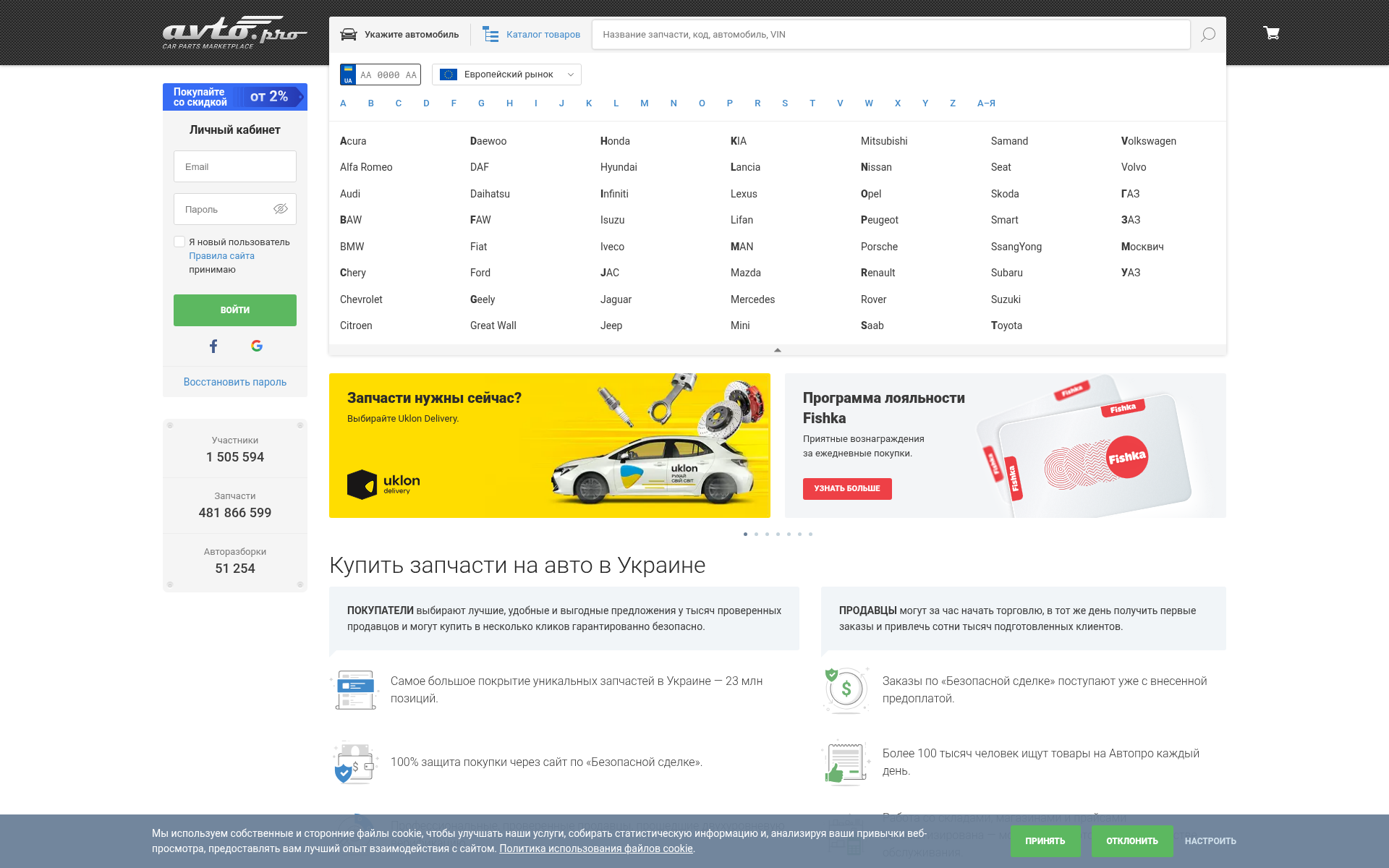The height and width of the screenshot is (868, 1389).
Task: Click the ВОЙТИ login button
Action: 235,310
